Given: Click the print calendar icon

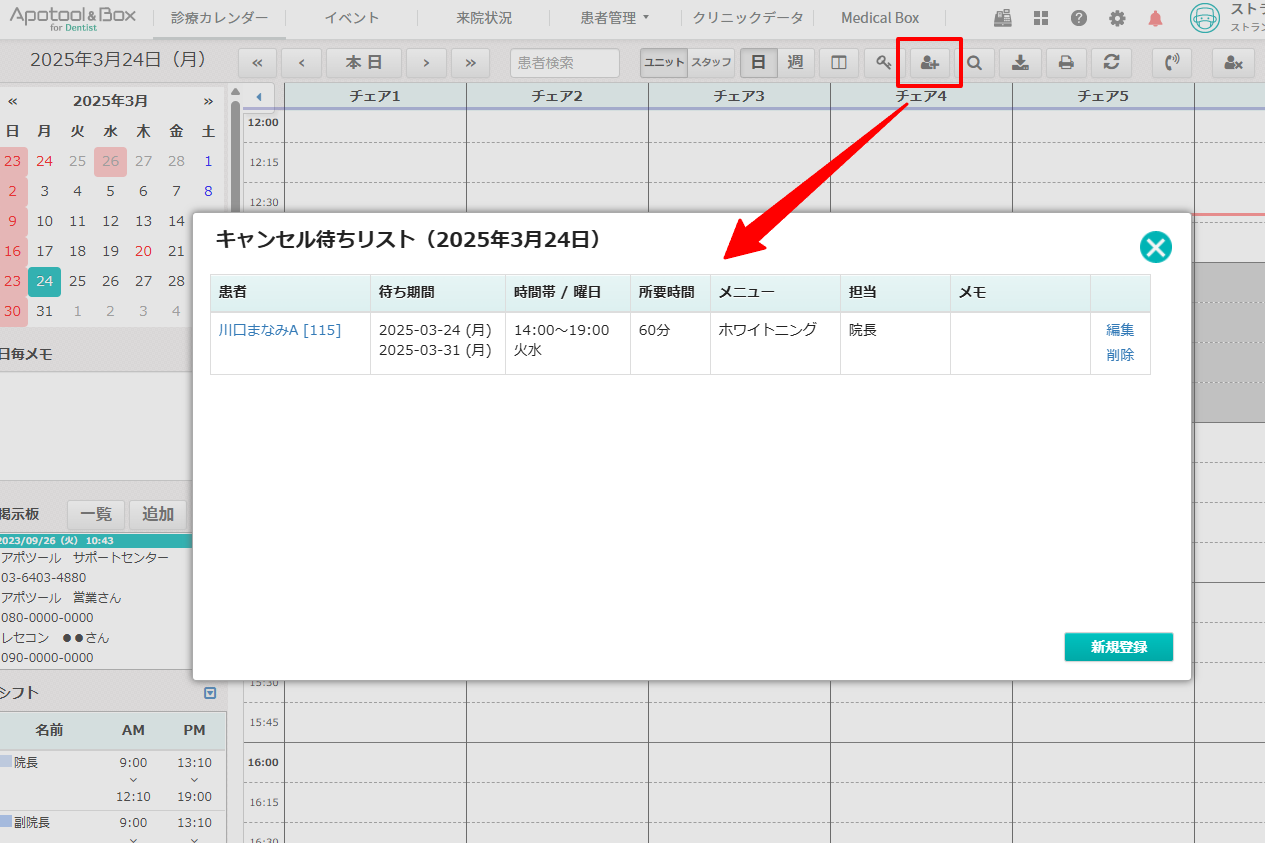Looking at the screenshot, I should (1066, 63).
